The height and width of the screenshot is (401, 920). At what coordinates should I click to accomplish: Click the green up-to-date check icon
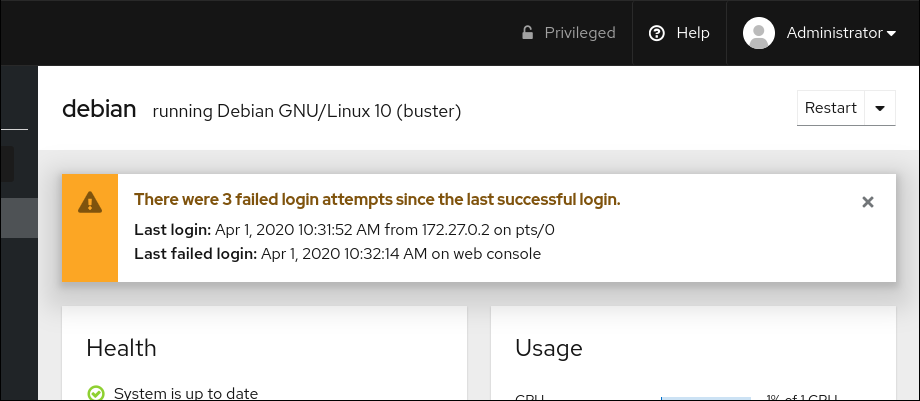(96, 393)
